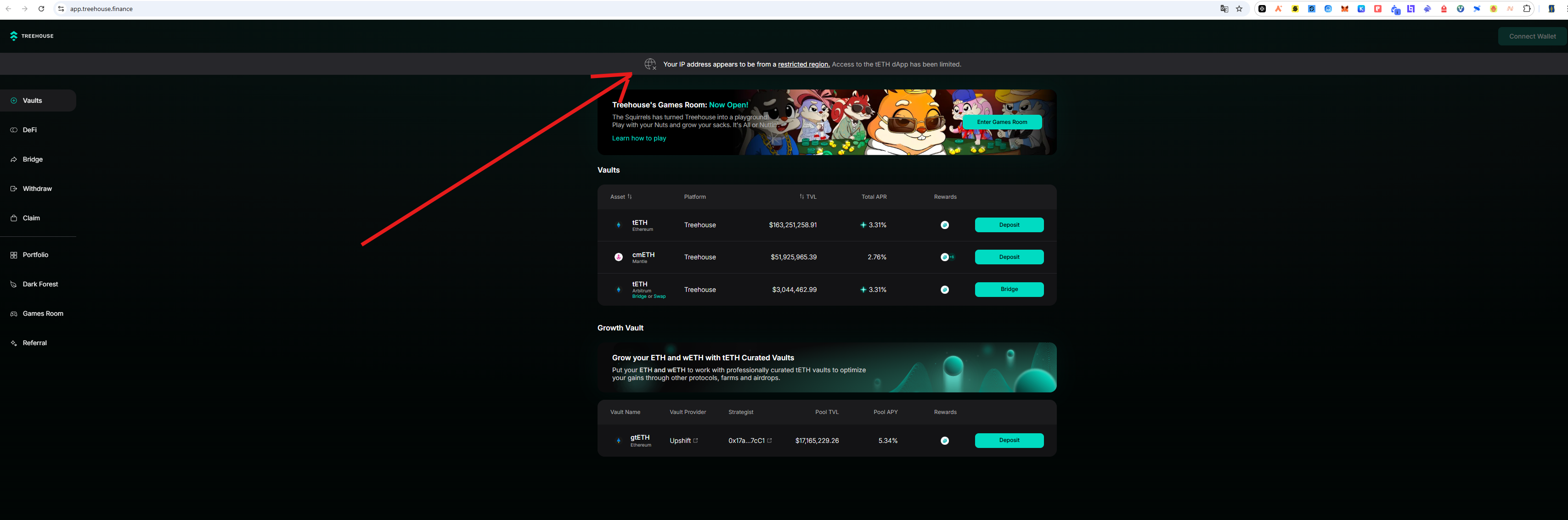Viewport: 1568px width, 520px height.
Task: Click the cmETH 2.76% APR value
Action: tap(876, 257)
